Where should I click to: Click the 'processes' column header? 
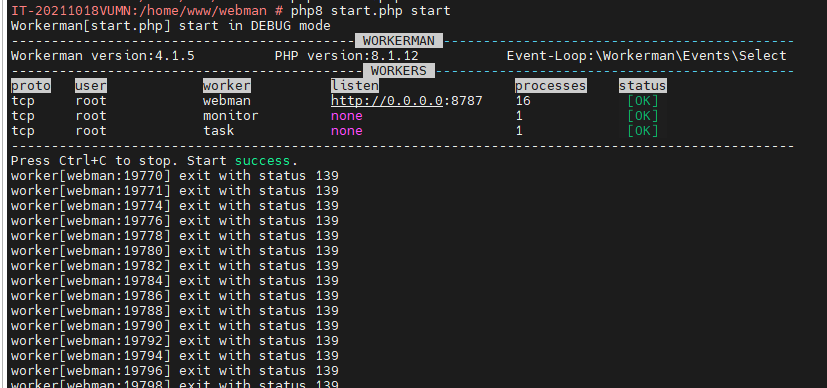(x=551, y=85)
